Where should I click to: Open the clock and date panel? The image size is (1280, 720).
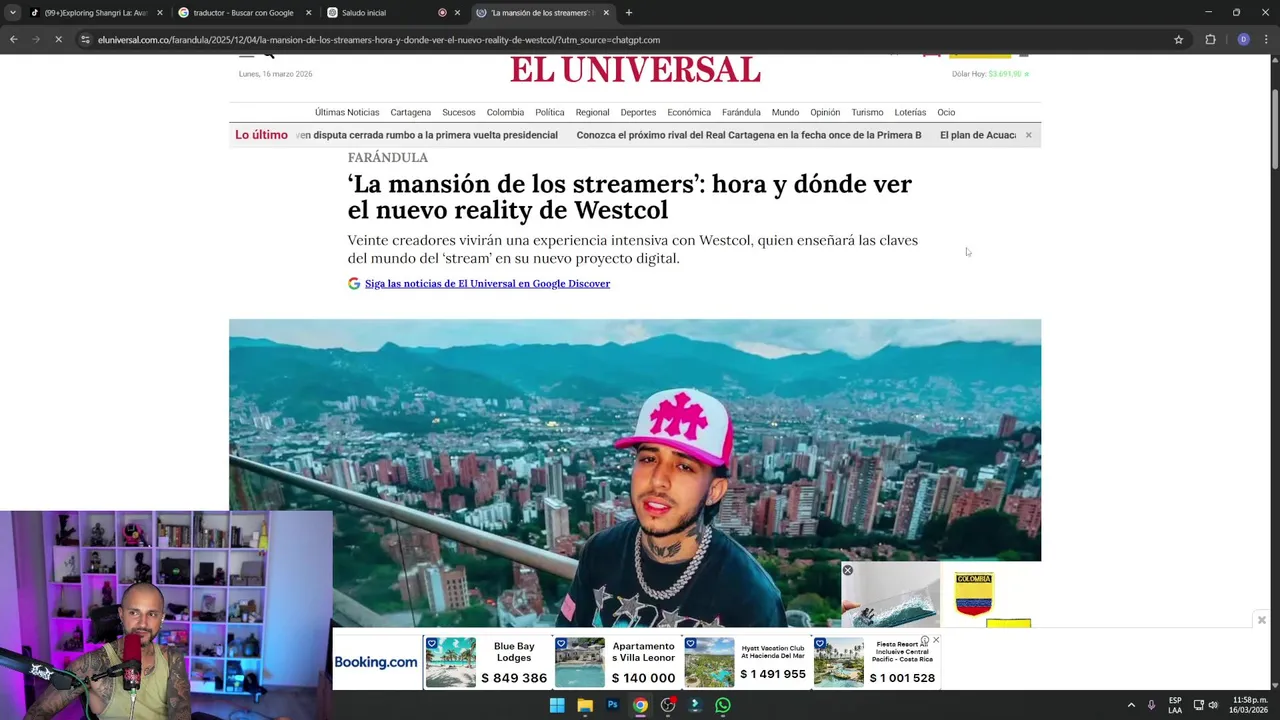pyautogui.click(x=1246, y=705)
